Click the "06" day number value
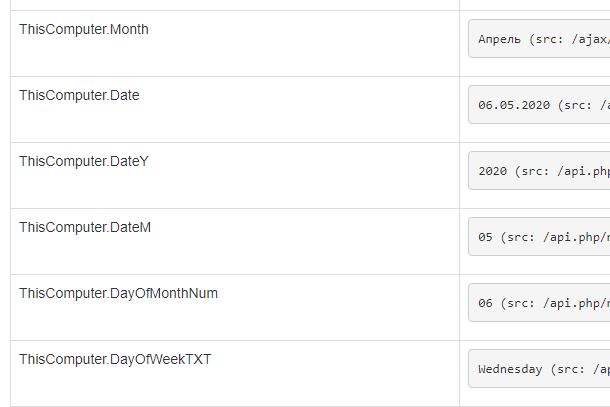Image resolution: width=610 pixels, height=407 pixels. tap(486, 303)
